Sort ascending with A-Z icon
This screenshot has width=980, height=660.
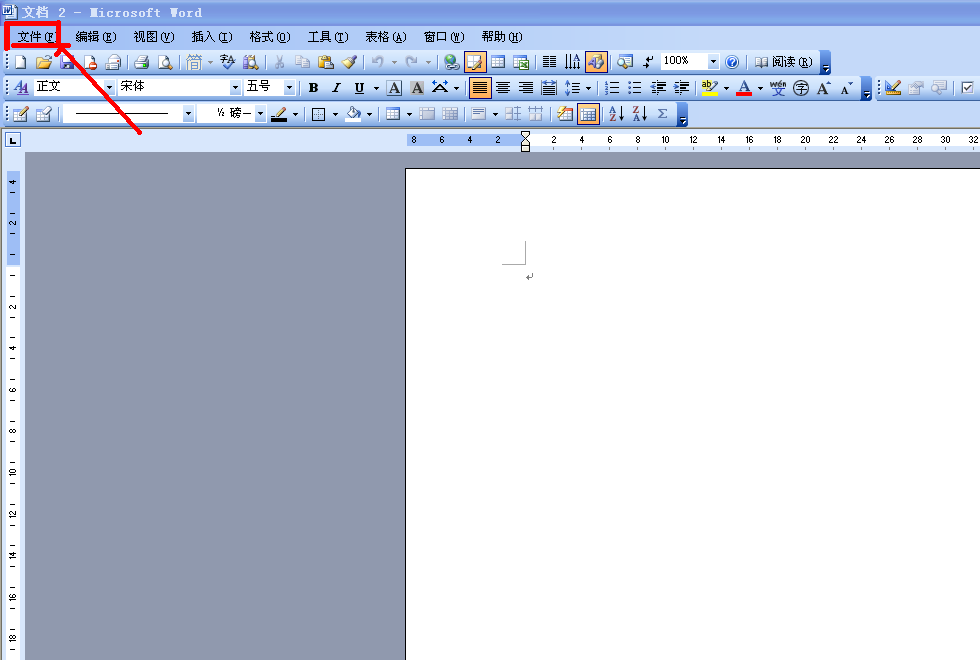pos(616,114)
